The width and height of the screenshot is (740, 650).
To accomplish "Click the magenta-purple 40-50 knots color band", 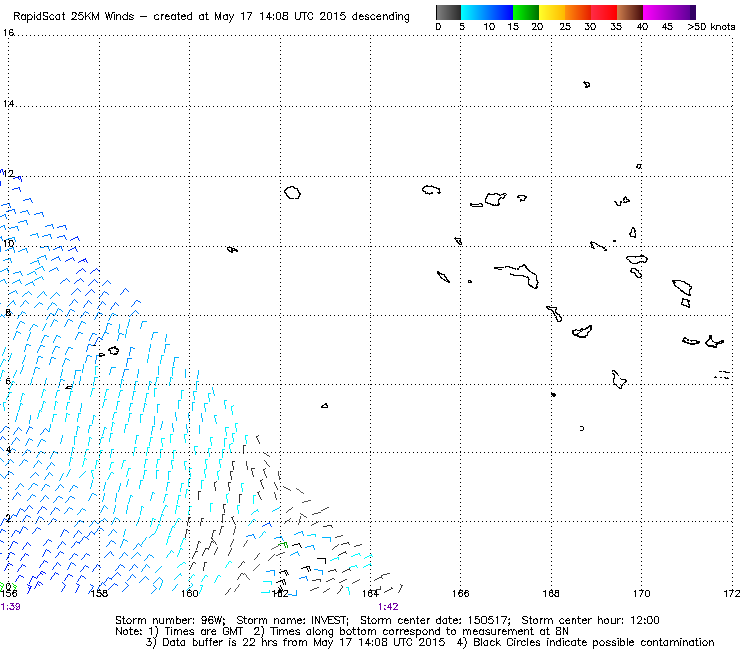I will point(669,12).
